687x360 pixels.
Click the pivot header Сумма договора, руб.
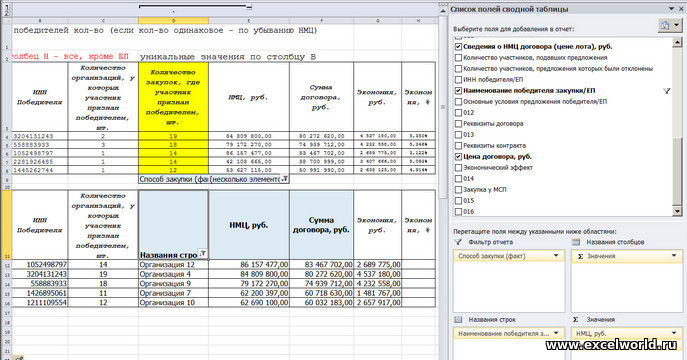(x=321, y=225)
